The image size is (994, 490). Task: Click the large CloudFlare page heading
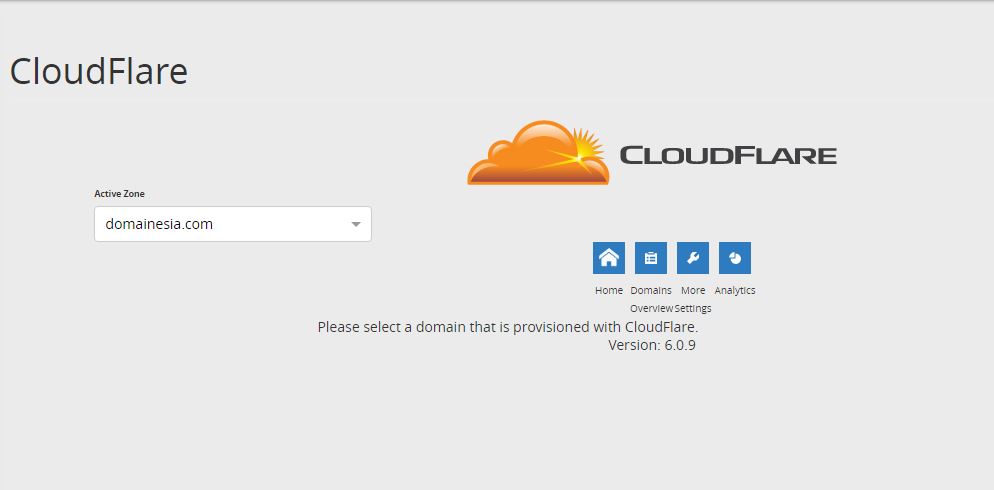tap(98, 72)
